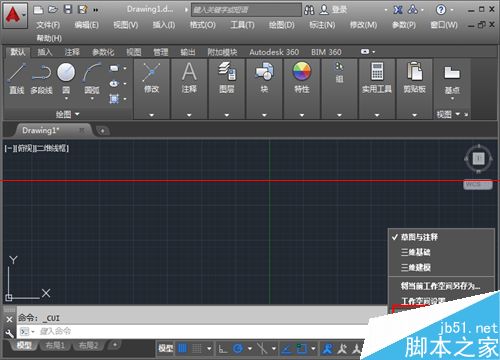The image size is (500, 360).
Task: Toggle the 模型 model space status button
Action: click(166, 349)
